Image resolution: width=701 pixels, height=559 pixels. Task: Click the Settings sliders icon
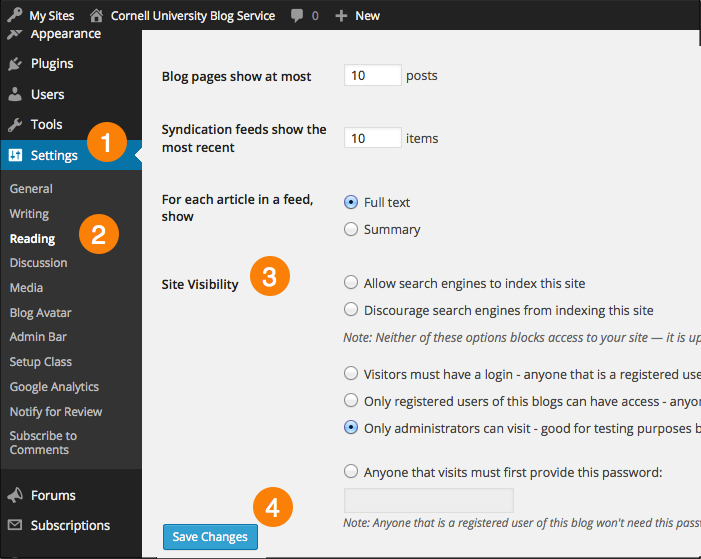tap(15, 155)
